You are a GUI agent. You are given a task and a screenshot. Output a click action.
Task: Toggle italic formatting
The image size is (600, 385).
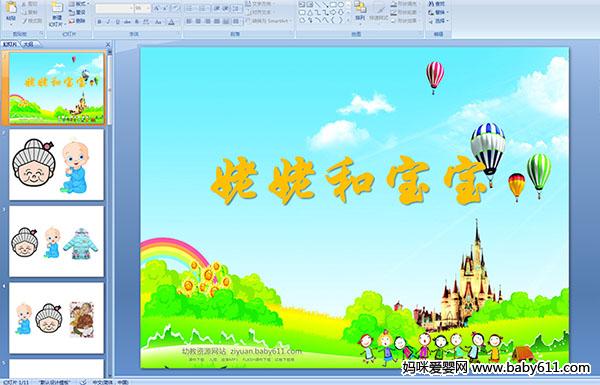[109, 22]
